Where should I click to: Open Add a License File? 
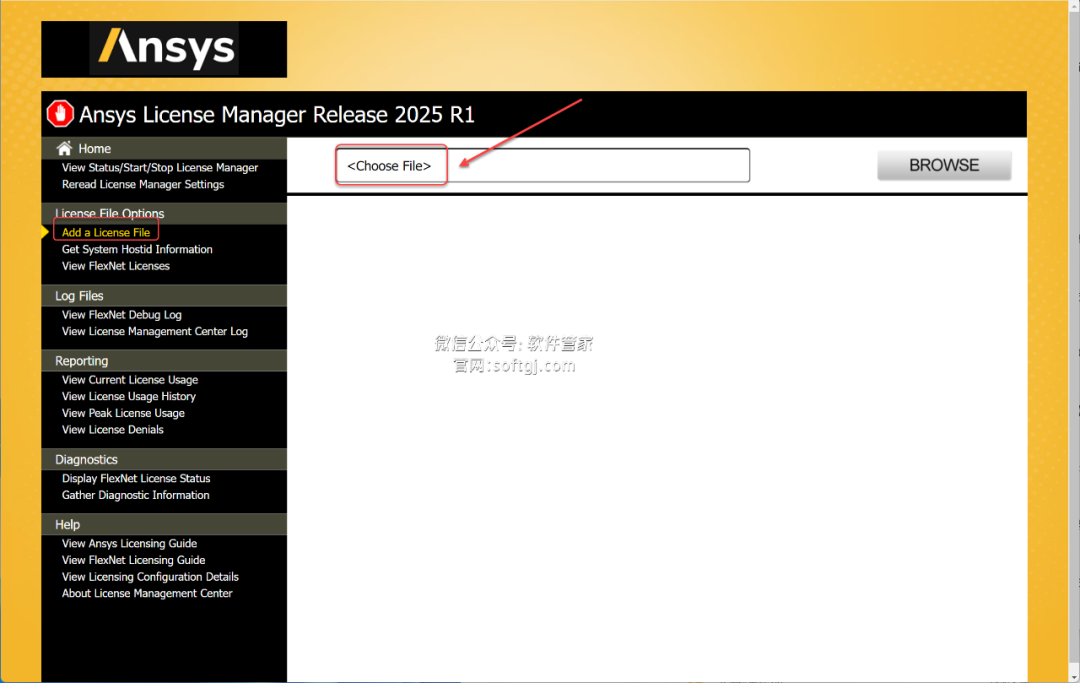point(106,232)
